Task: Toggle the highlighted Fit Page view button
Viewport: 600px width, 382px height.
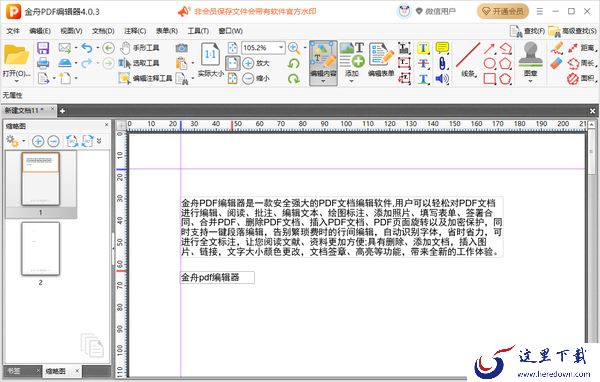Action: [233, 63]
